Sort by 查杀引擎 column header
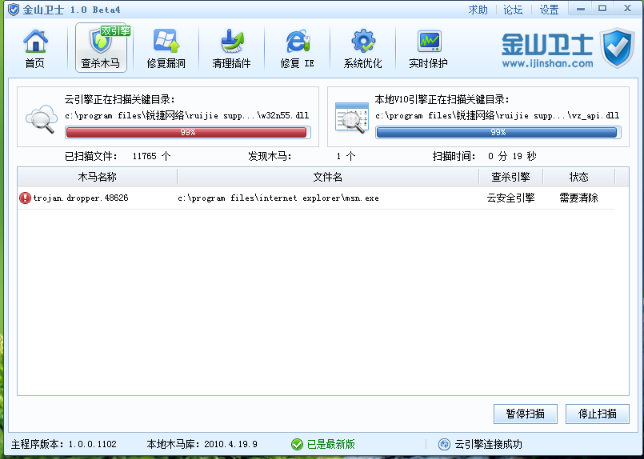 click(511, 177)
